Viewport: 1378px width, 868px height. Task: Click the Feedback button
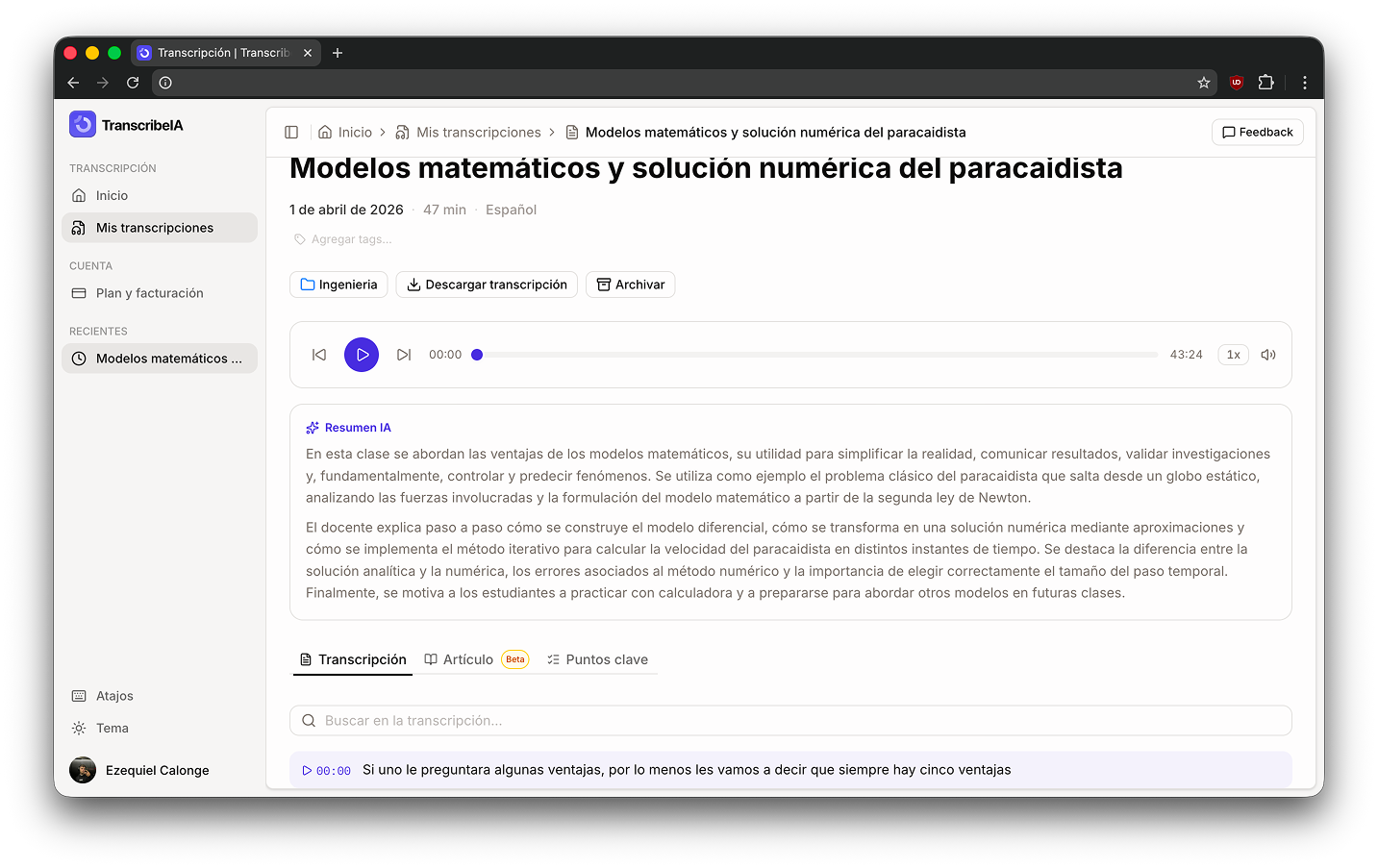tap(1257, 132)
